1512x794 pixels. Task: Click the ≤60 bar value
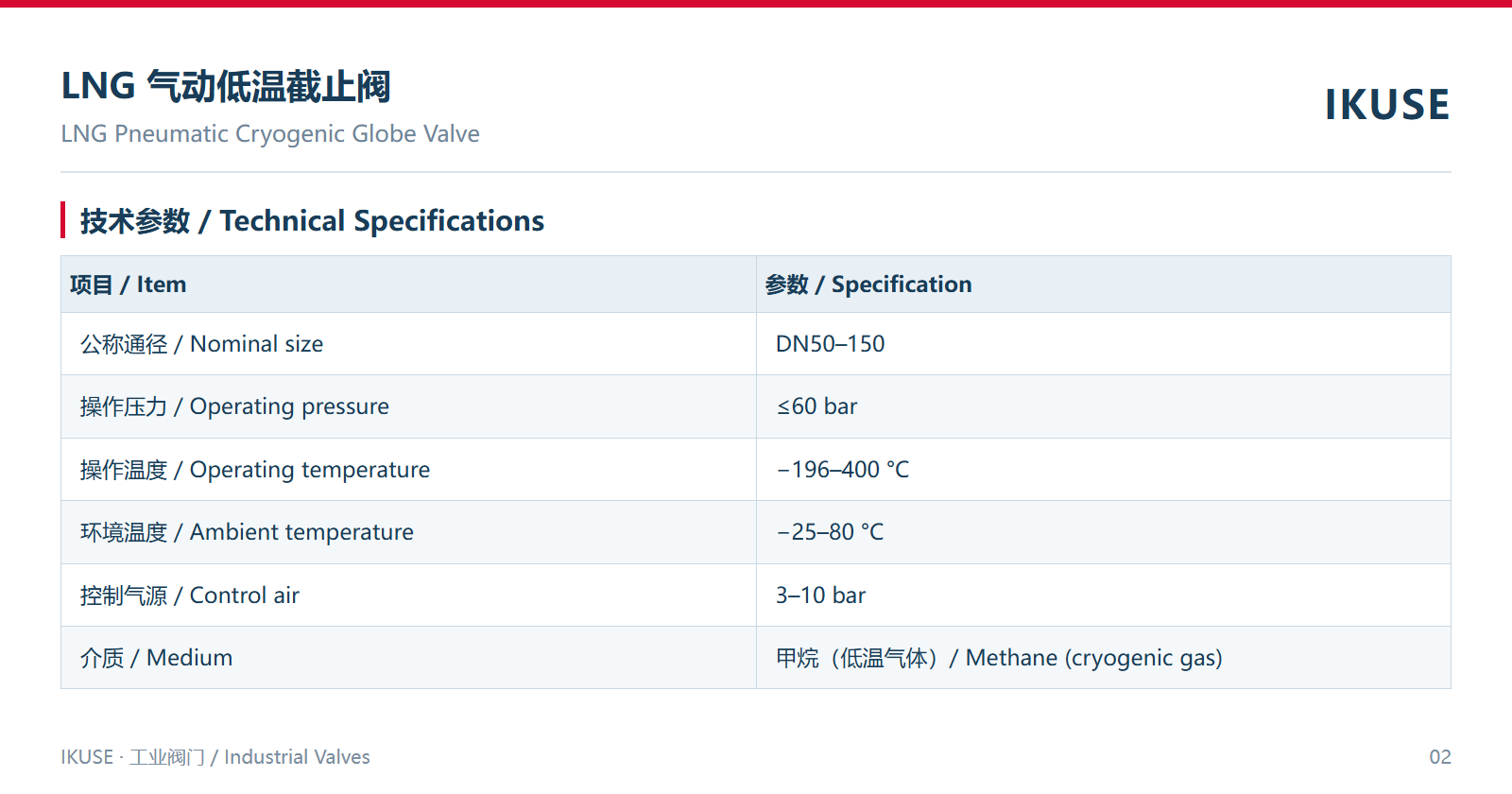(x=816, y=406)
